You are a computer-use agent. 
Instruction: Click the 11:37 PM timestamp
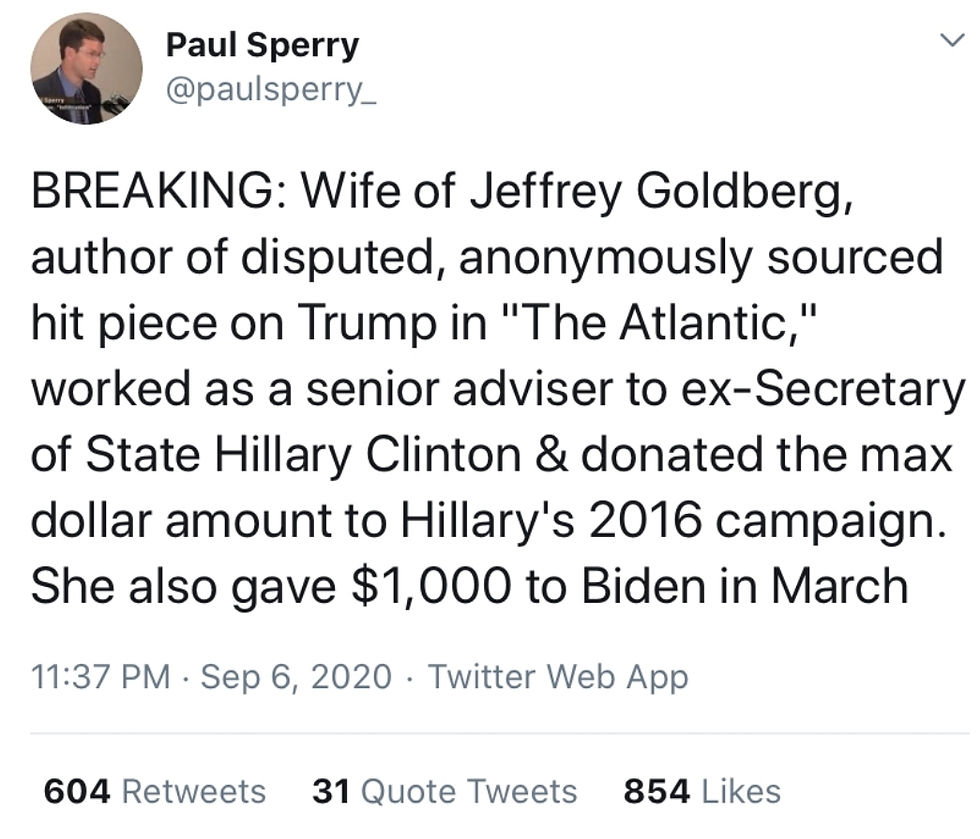(x=100, y=678)
